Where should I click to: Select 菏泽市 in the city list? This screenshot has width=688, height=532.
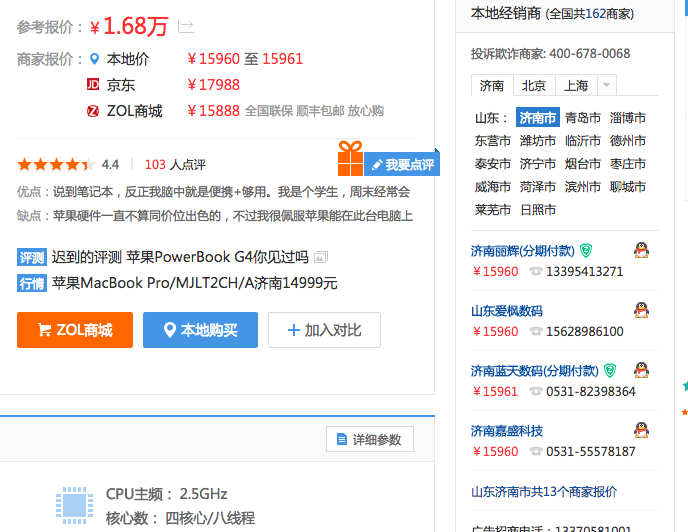coord(538,187)
